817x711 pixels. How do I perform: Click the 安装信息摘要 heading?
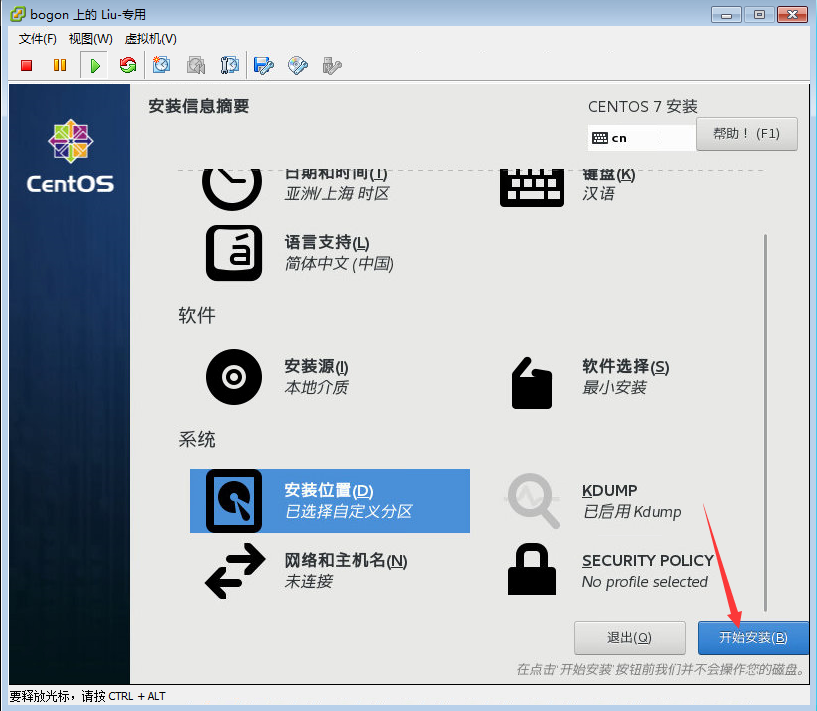(x=199, y=106)
